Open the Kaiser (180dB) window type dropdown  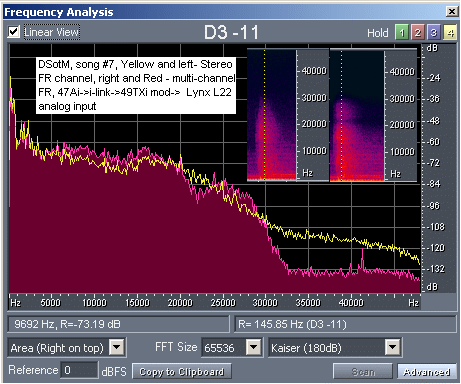point(392,347)
